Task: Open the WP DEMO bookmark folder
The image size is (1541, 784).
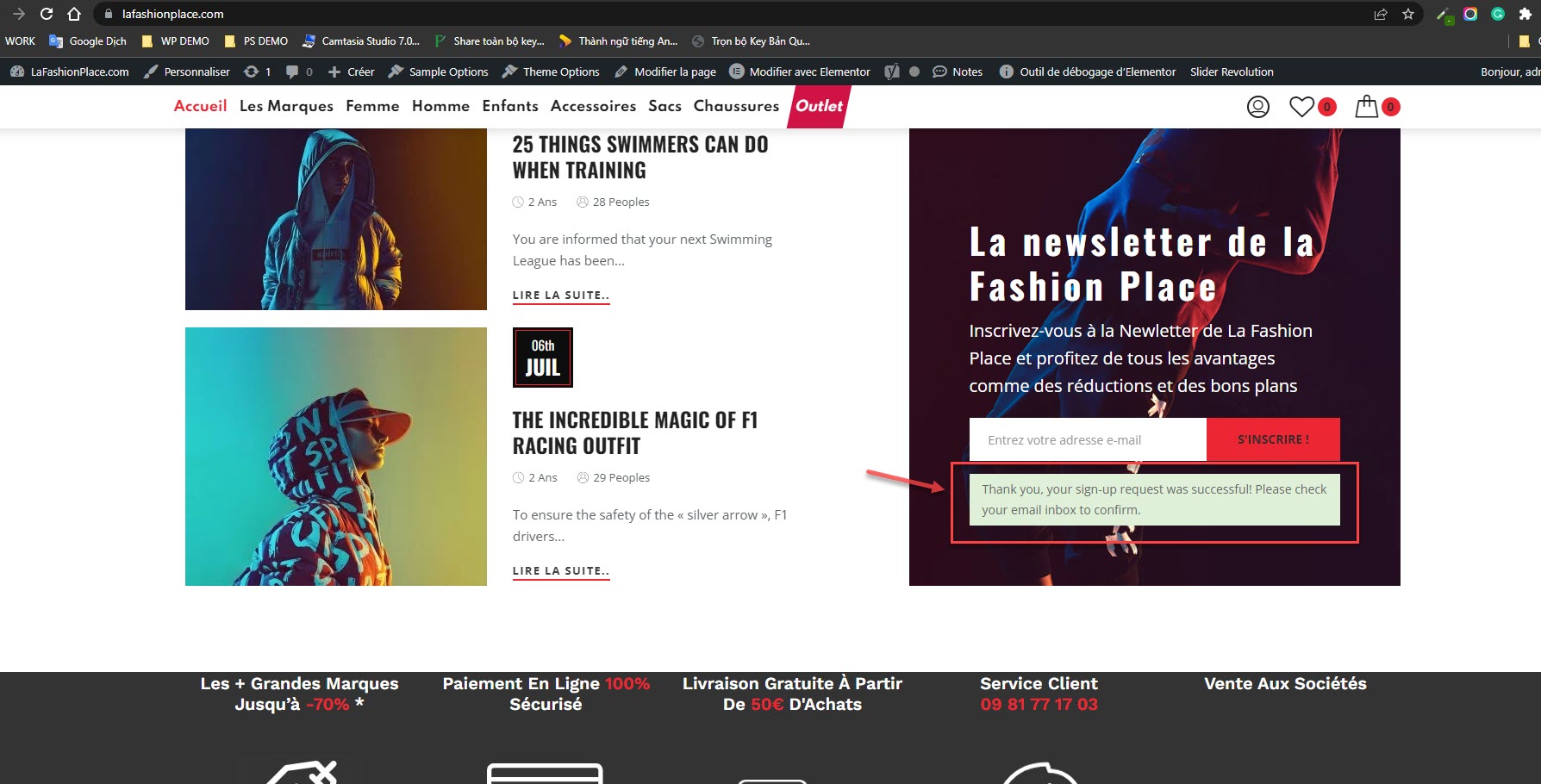Action: pyautogui.click(x=175, y=41)
